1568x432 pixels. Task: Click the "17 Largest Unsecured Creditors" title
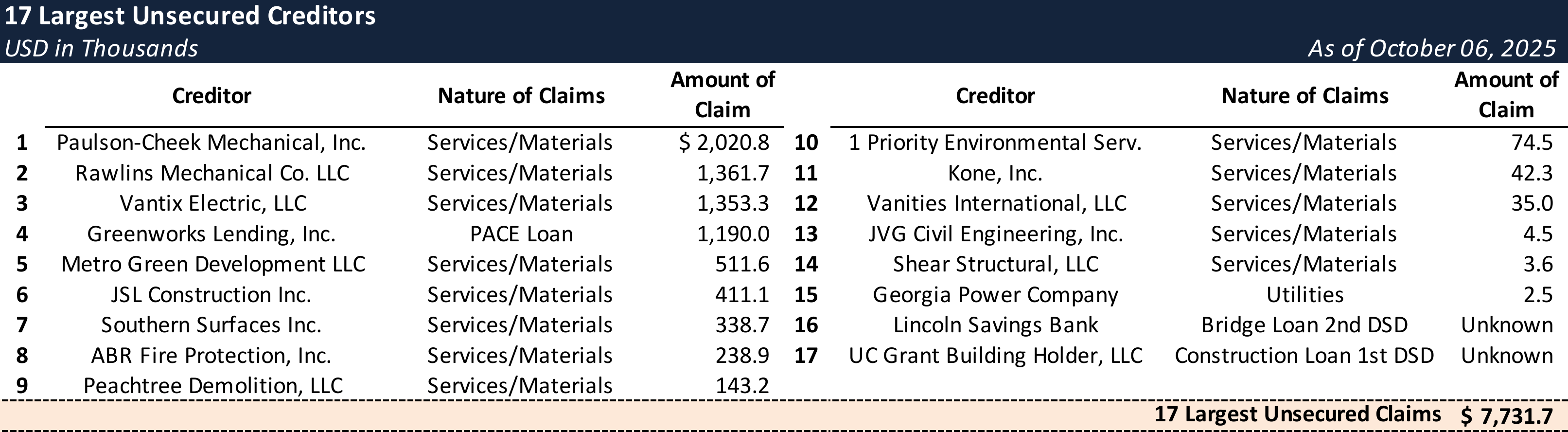point(190,17)
